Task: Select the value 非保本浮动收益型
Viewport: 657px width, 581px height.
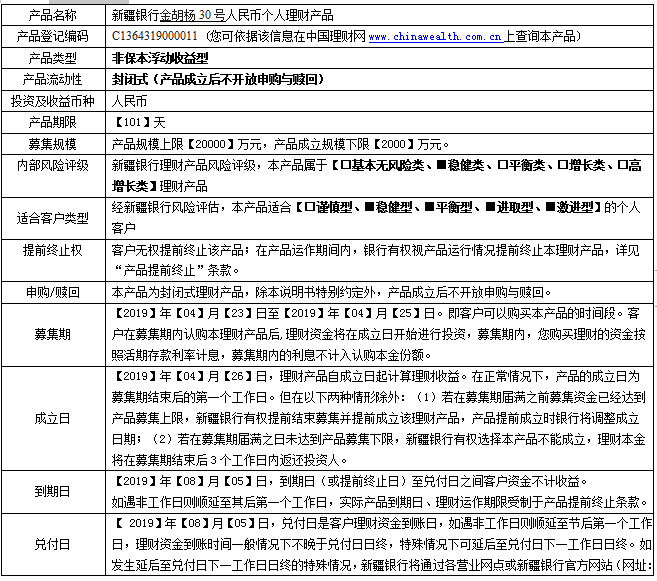Action: 160,58
